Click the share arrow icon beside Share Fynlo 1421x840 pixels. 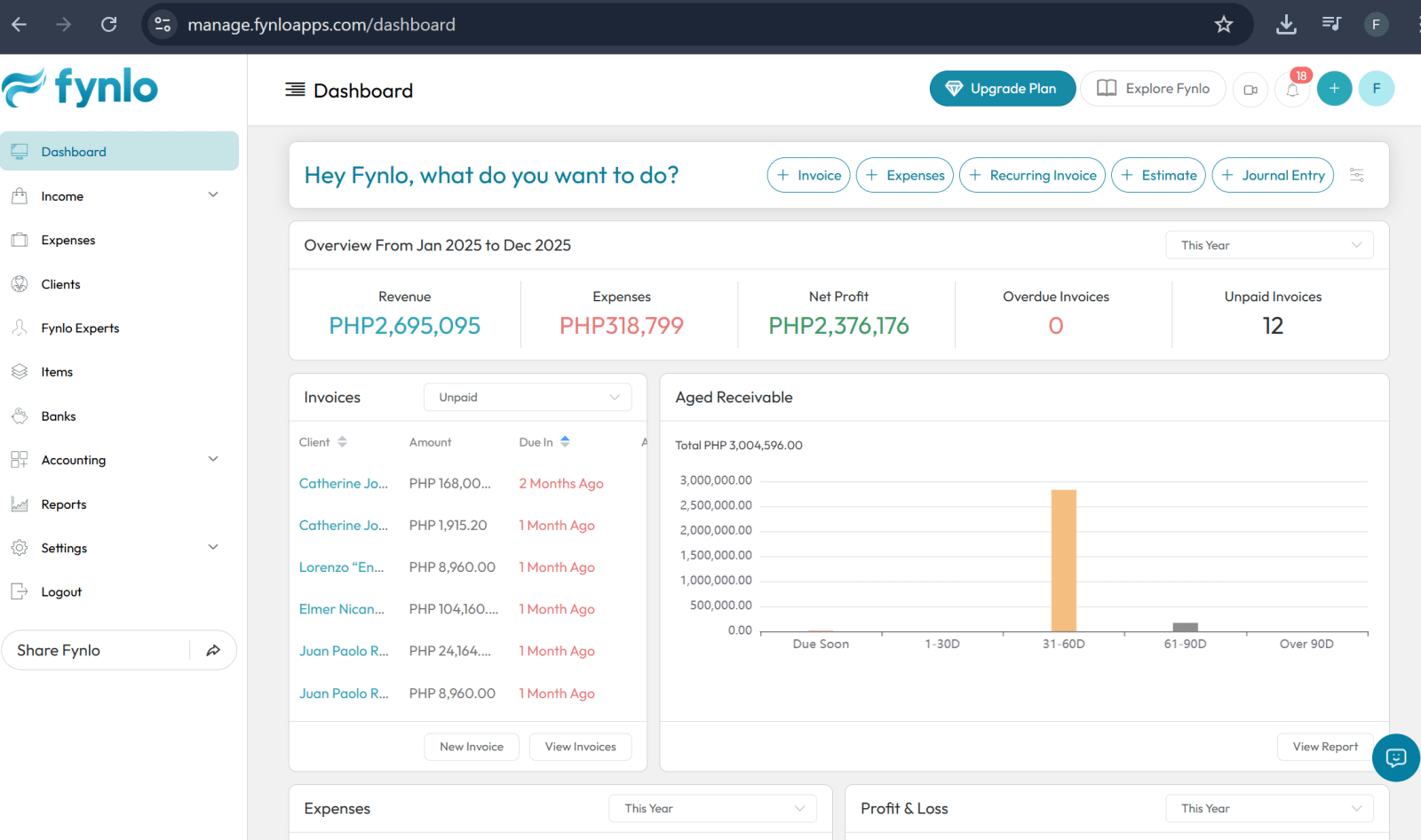pos(213,651)
